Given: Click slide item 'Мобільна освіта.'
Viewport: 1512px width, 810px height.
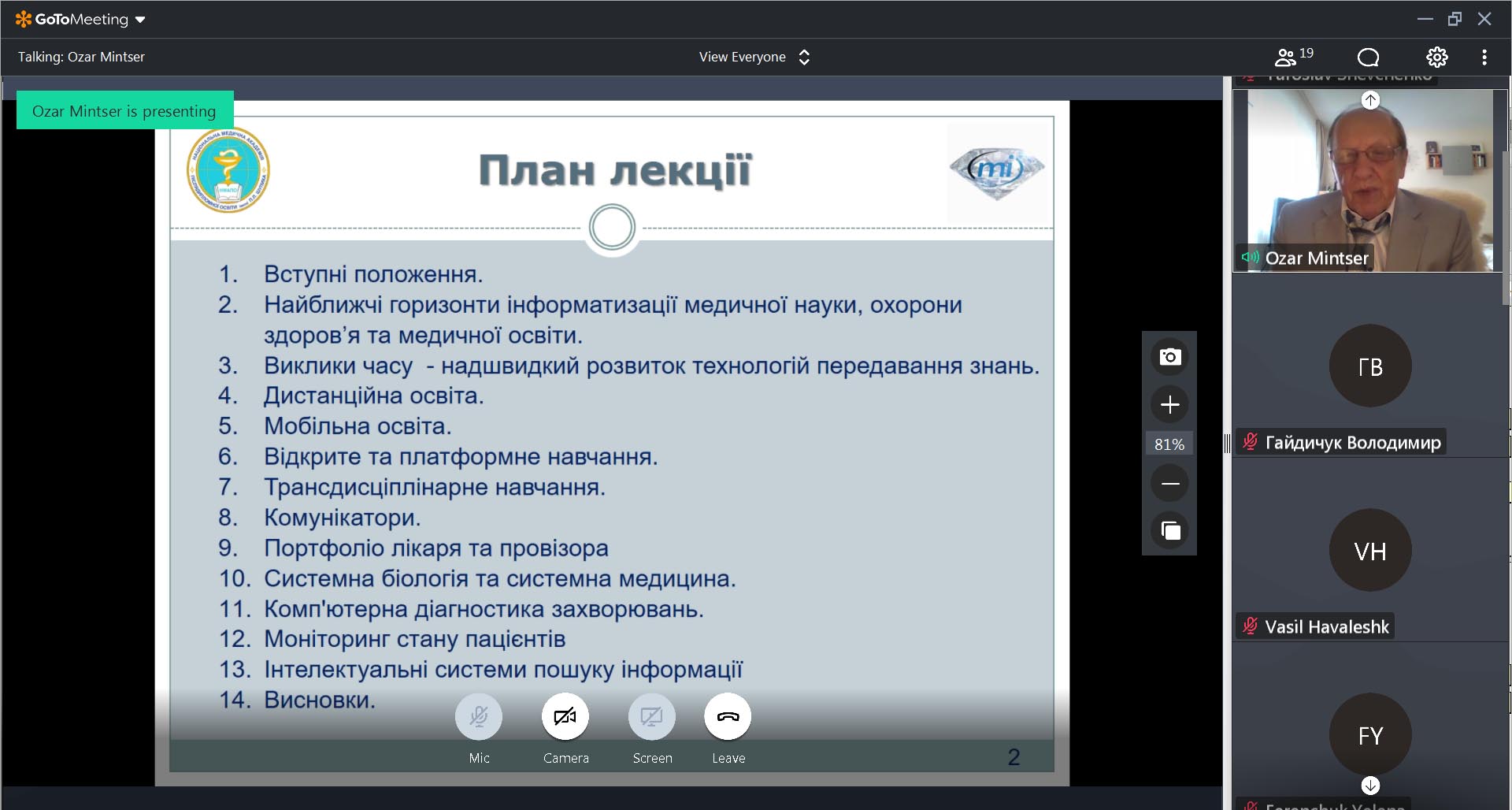Looking at the screenshot, I should (358, 426).
